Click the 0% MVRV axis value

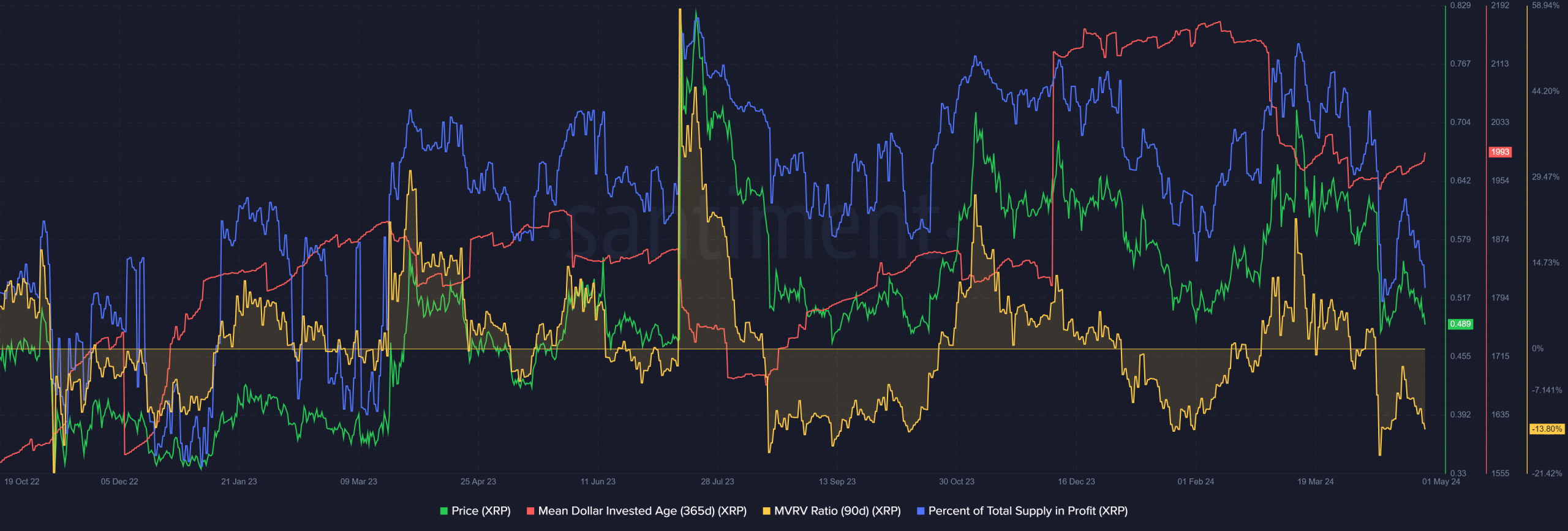coord(1537,348)
